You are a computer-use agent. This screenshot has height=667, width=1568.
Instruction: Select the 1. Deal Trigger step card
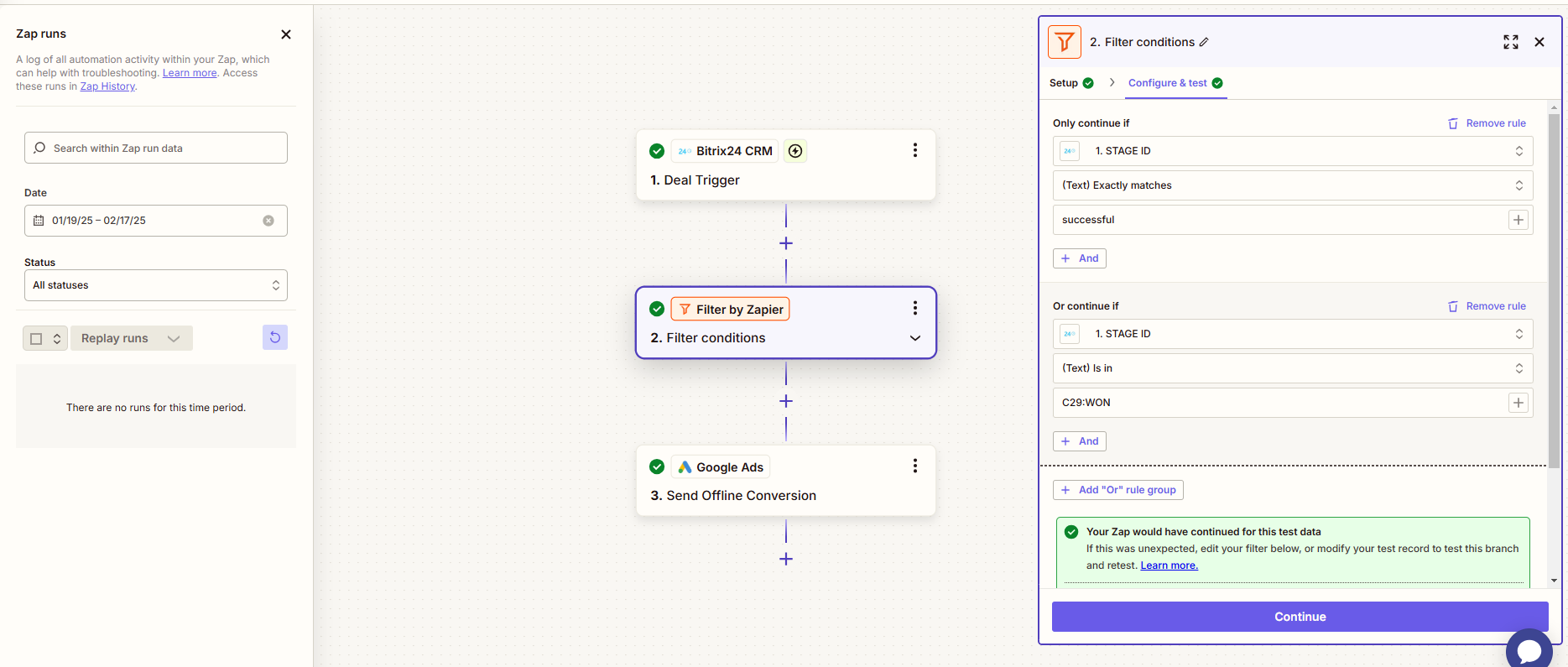coord(786,165)
